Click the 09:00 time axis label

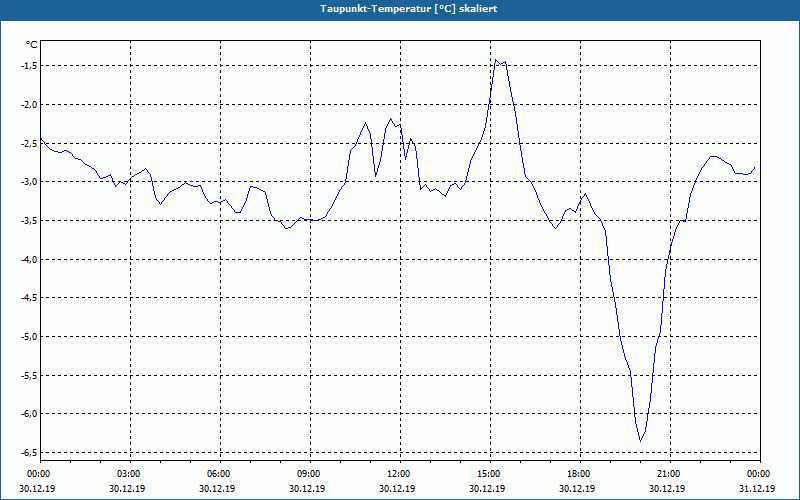pos(308,474)
